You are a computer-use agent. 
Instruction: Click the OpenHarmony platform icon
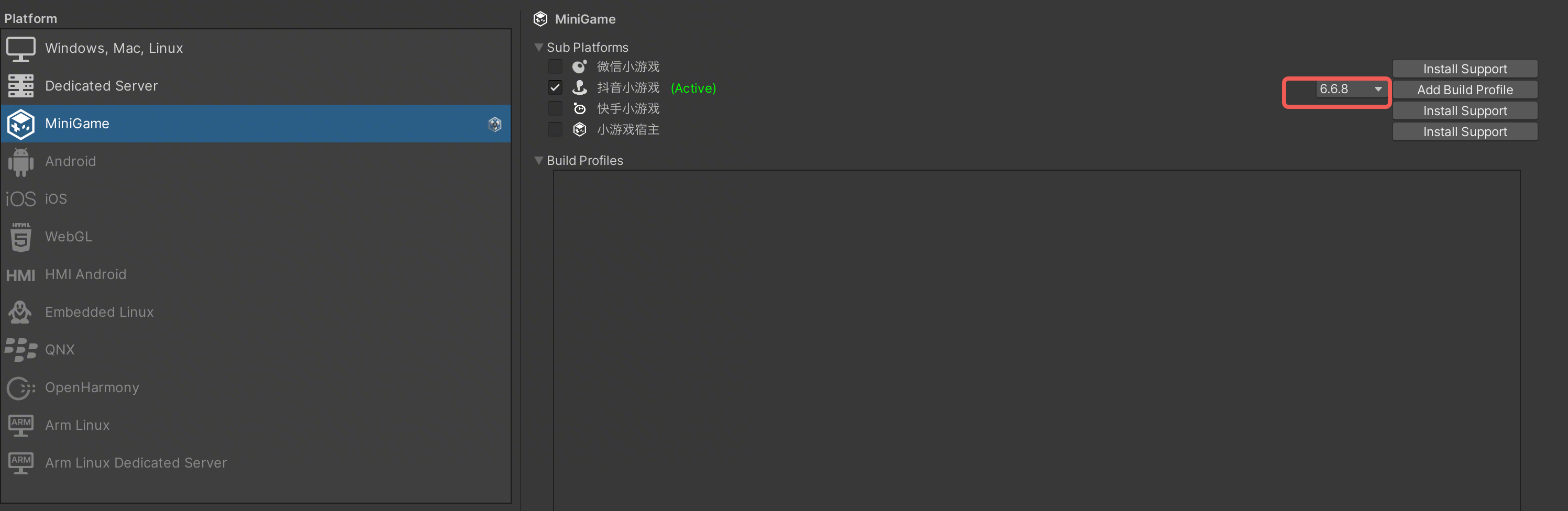point(21,387)
